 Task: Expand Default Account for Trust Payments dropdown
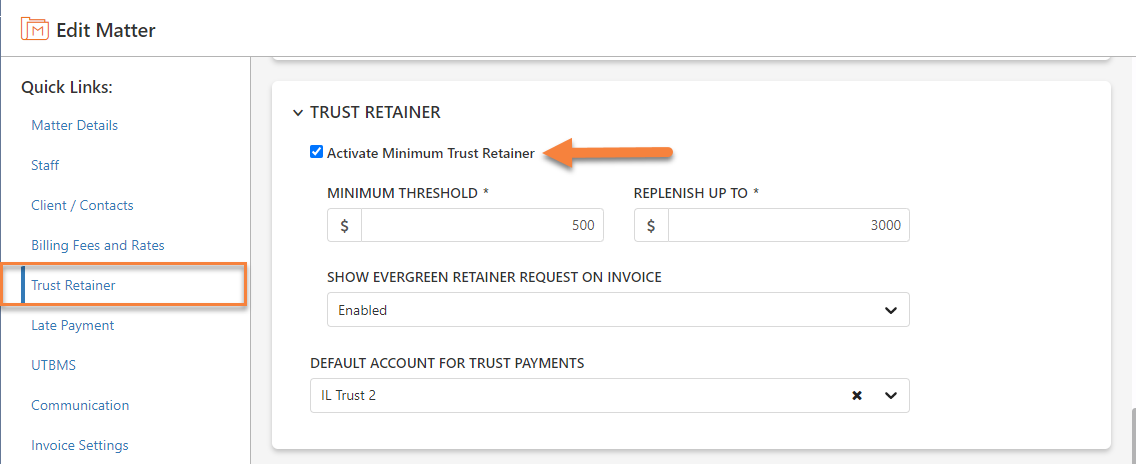pos(890,395)
